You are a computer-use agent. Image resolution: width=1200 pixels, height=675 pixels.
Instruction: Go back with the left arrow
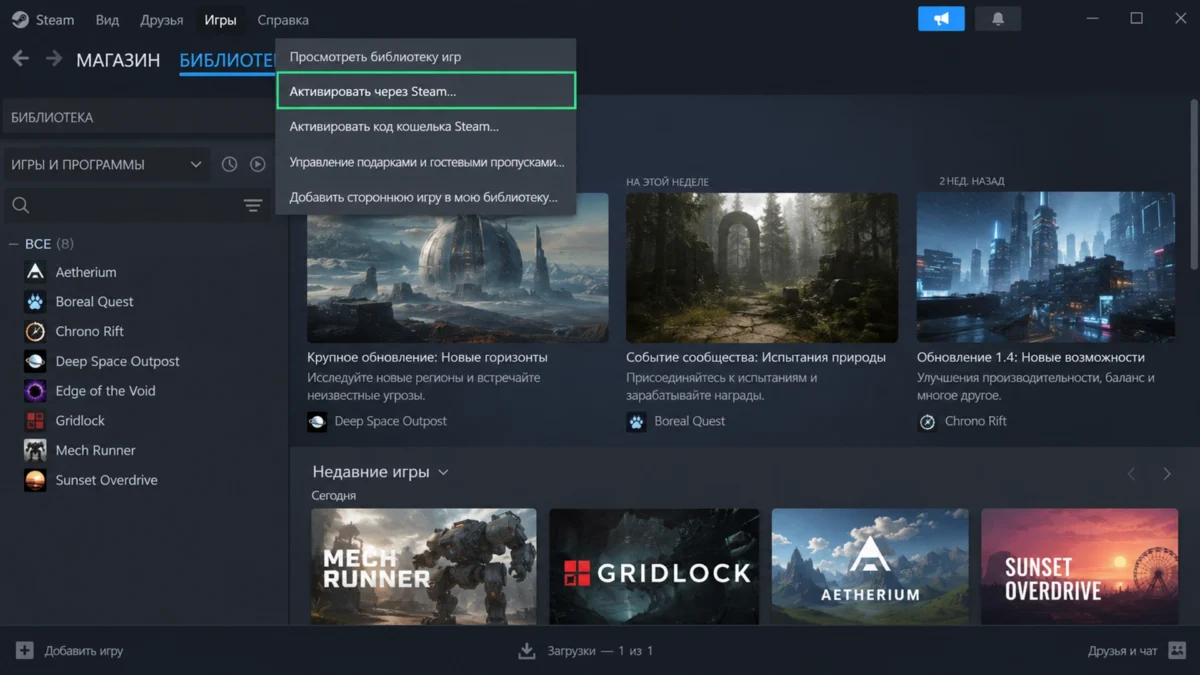coord(20,59)
